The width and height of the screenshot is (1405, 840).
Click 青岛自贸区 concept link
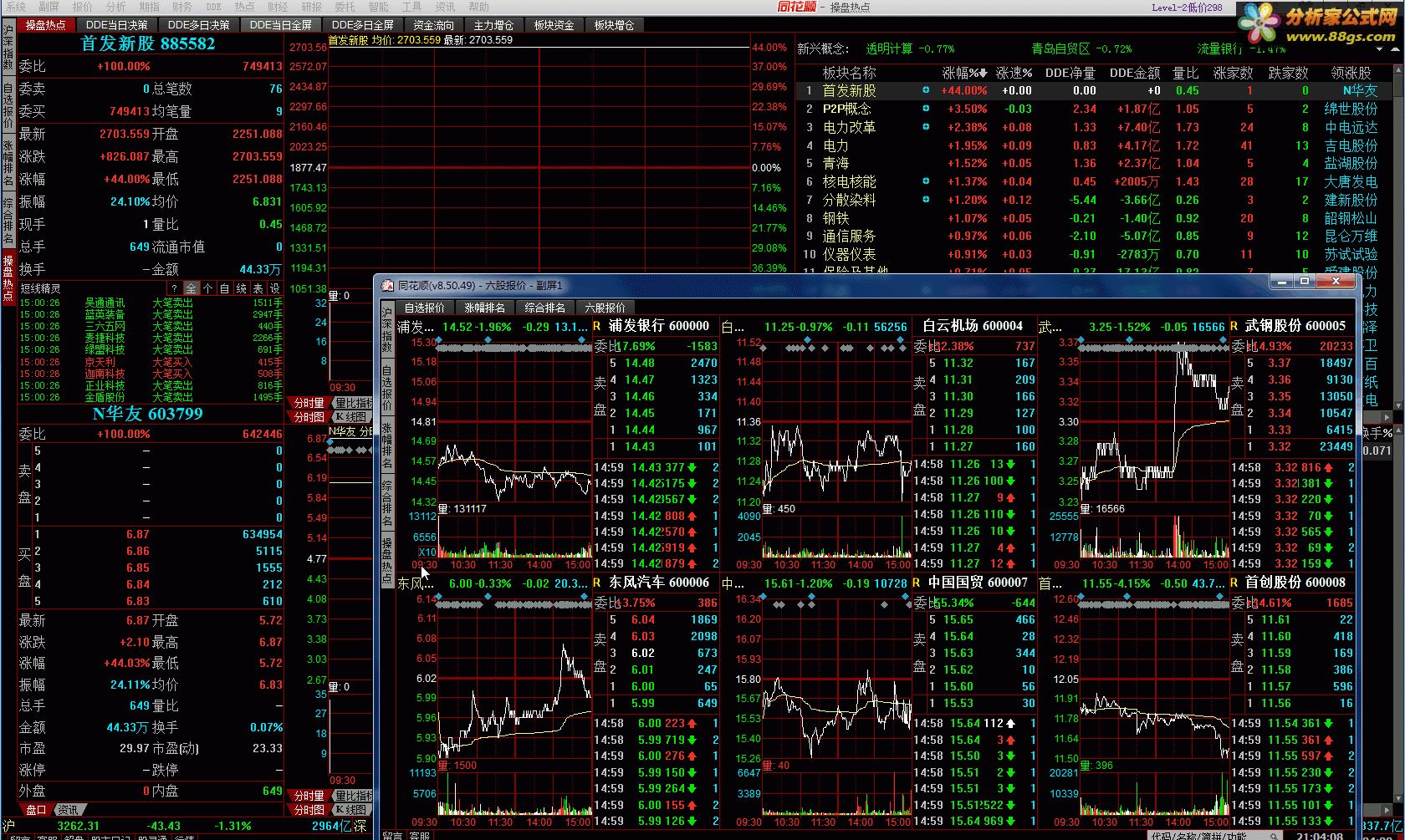tap(1060, 48)
